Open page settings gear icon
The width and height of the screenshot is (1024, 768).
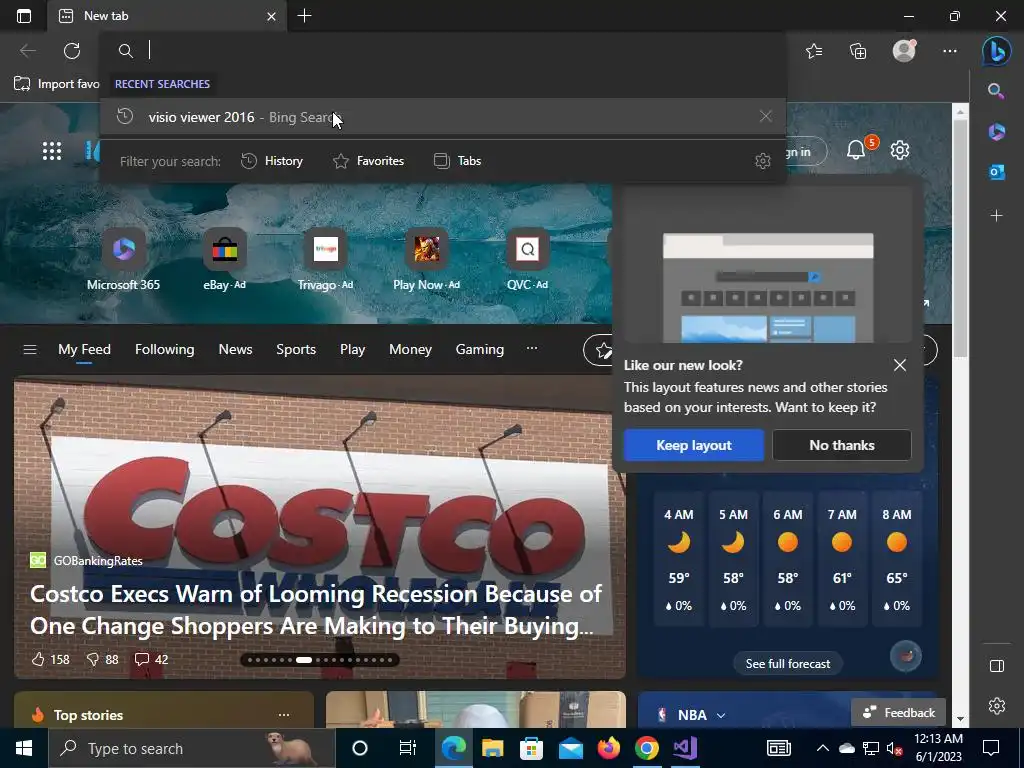pos(900,150)
